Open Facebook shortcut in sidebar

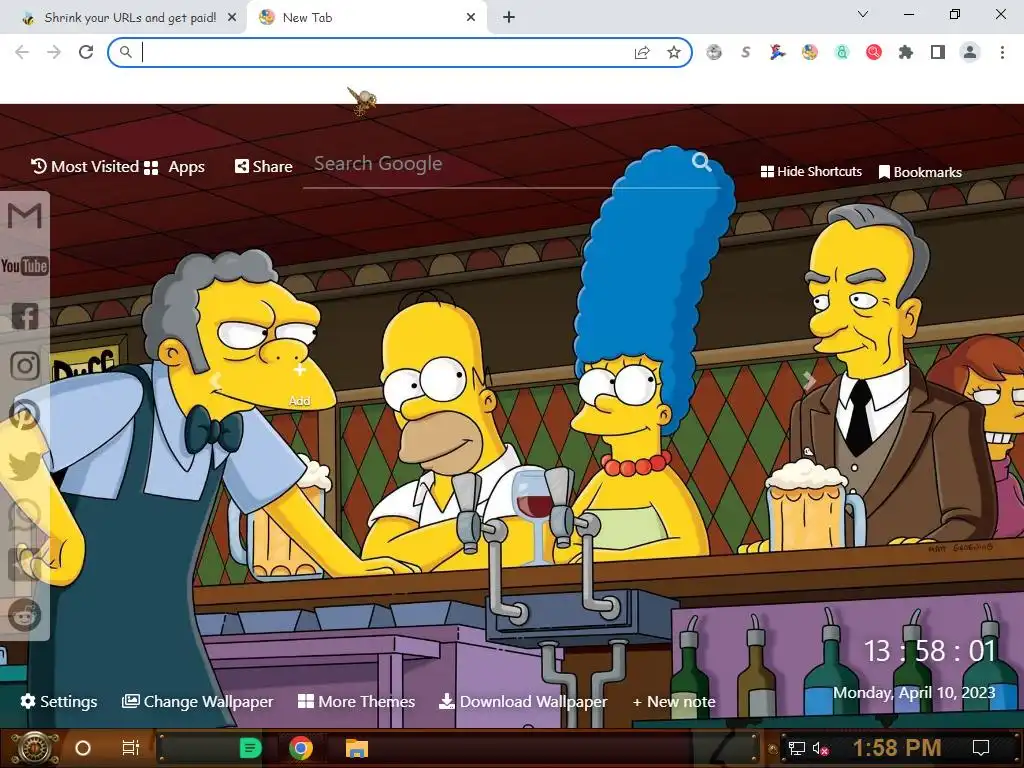pyautogui.click(x=25, y=316)
